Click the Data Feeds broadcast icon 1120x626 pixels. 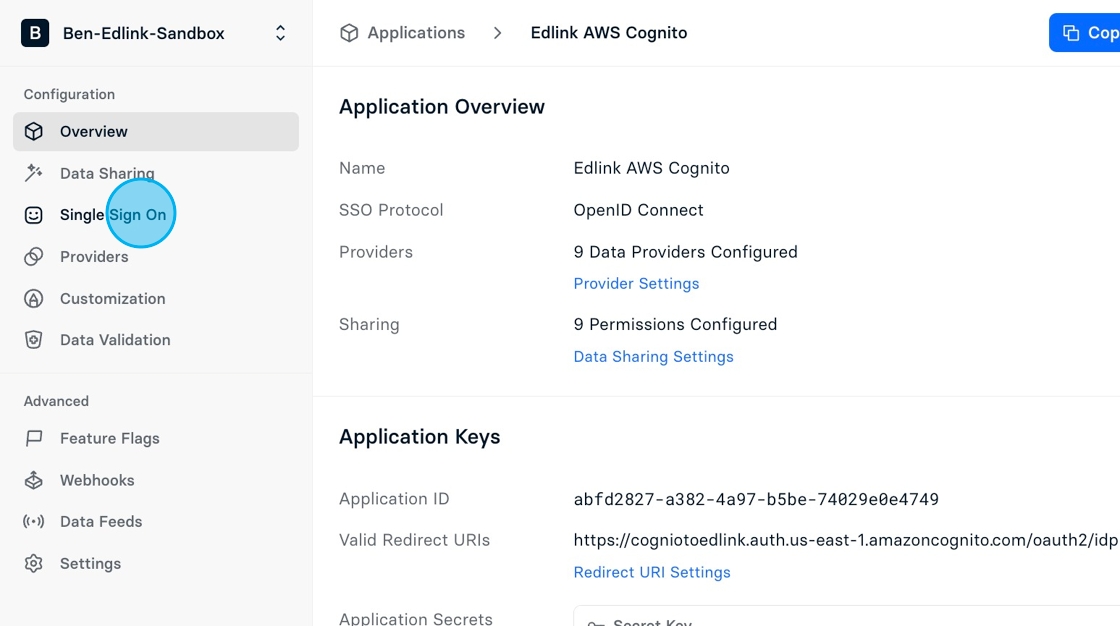[34, 522]
